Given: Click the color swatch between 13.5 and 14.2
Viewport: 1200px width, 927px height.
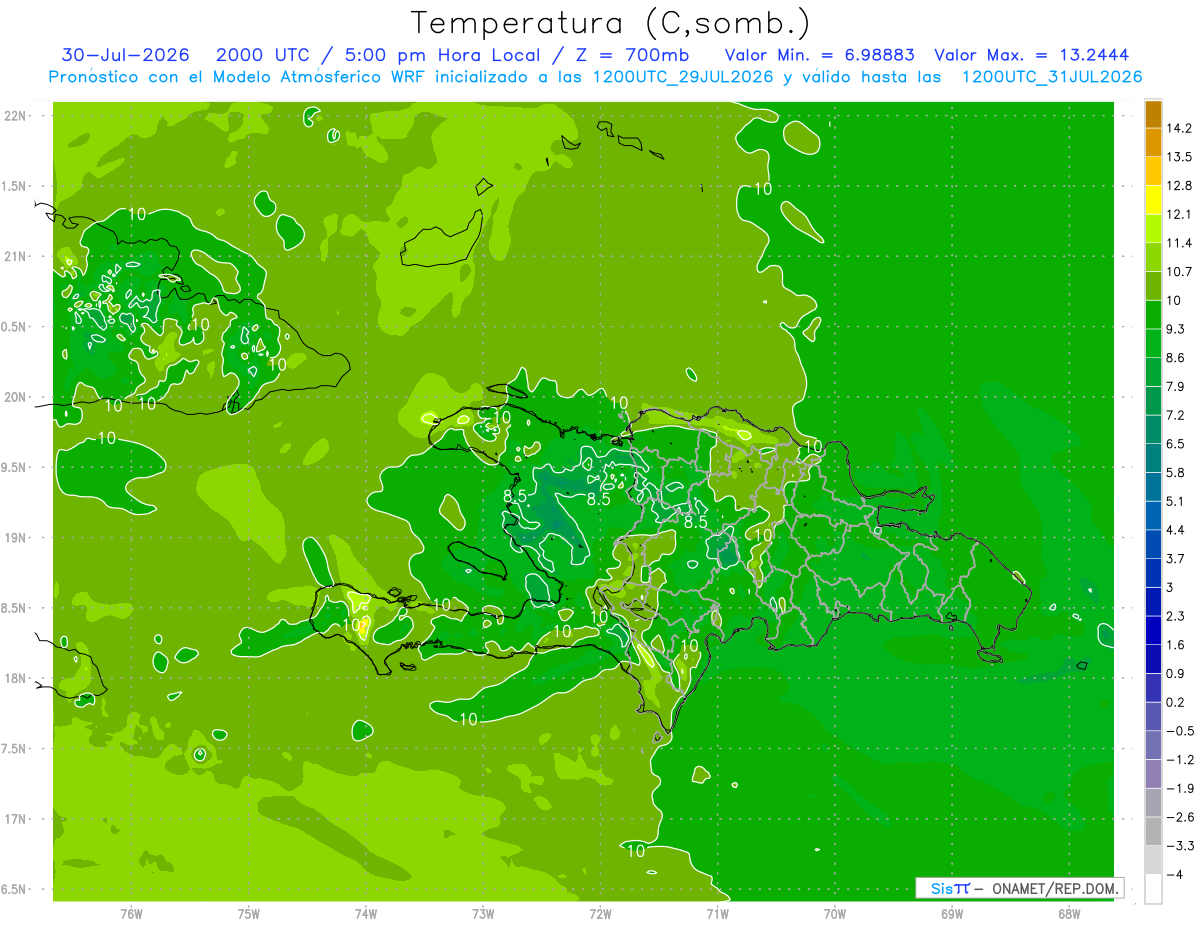Looking at the screenshot, I should coord(1153,143).
